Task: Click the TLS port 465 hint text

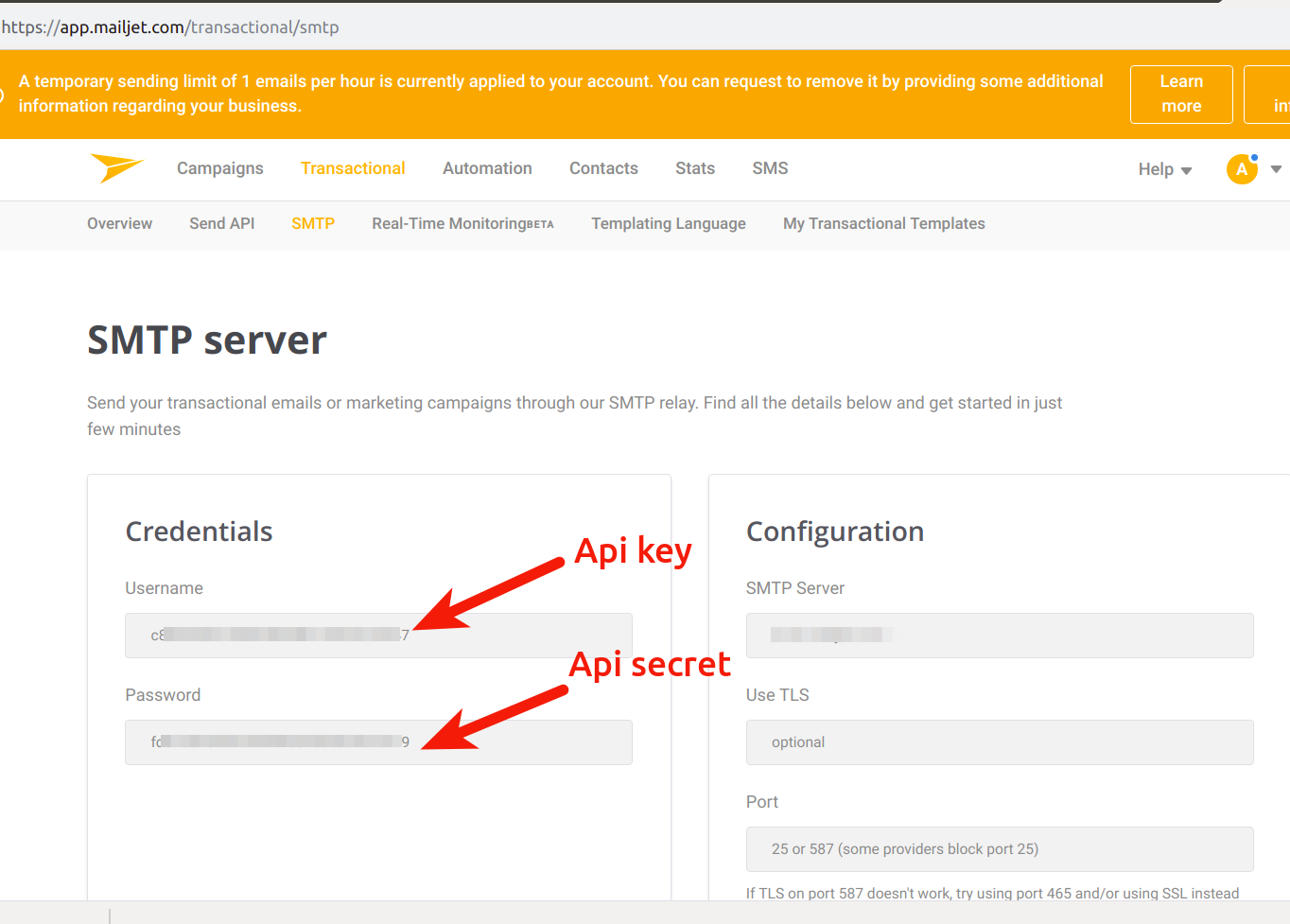Action: (992, 893)
